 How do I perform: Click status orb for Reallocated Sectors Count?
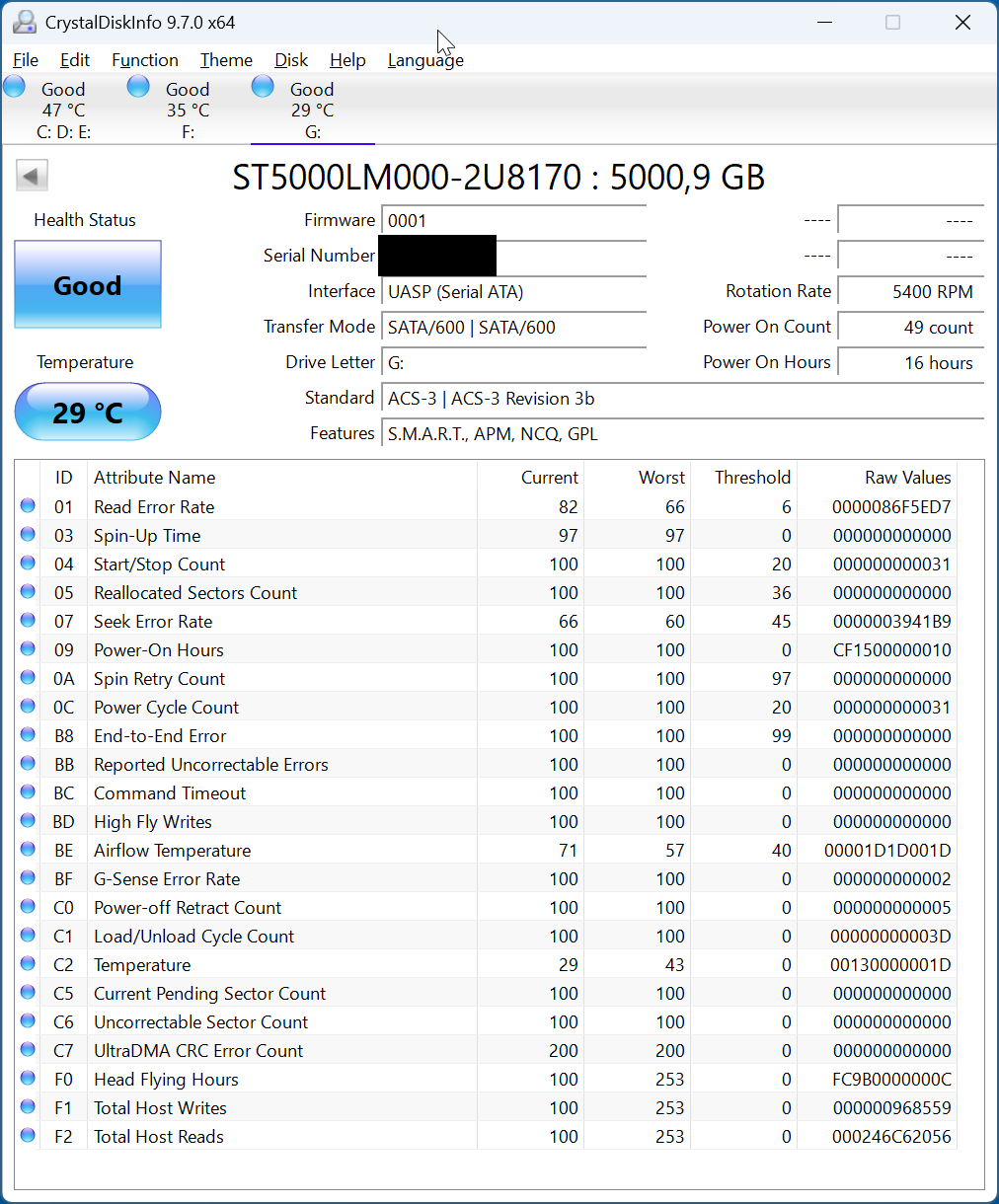[28, 592]
